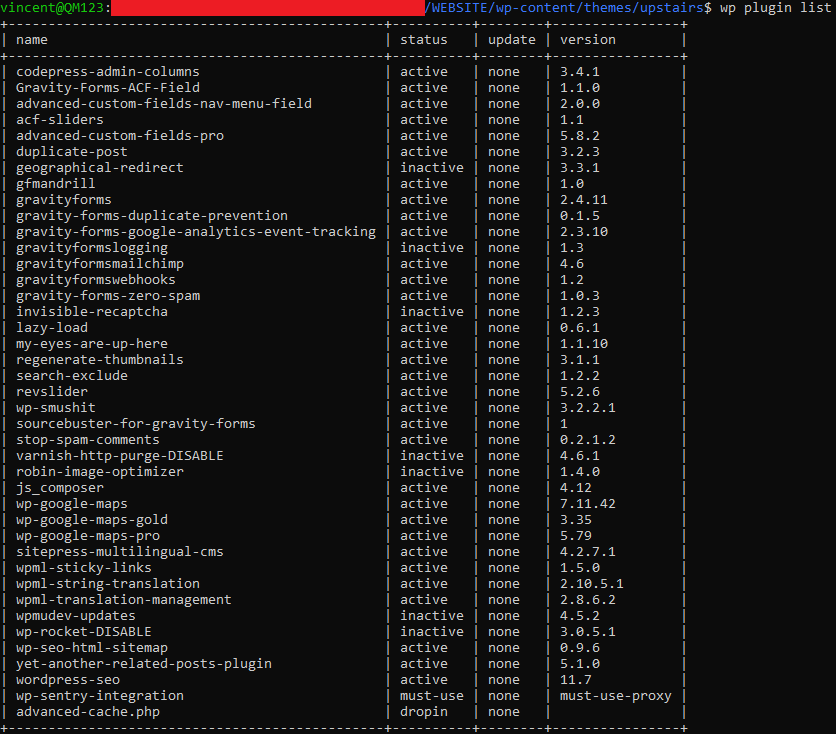Select yet-another-related-posts-plugin name

tap(143, 664)
